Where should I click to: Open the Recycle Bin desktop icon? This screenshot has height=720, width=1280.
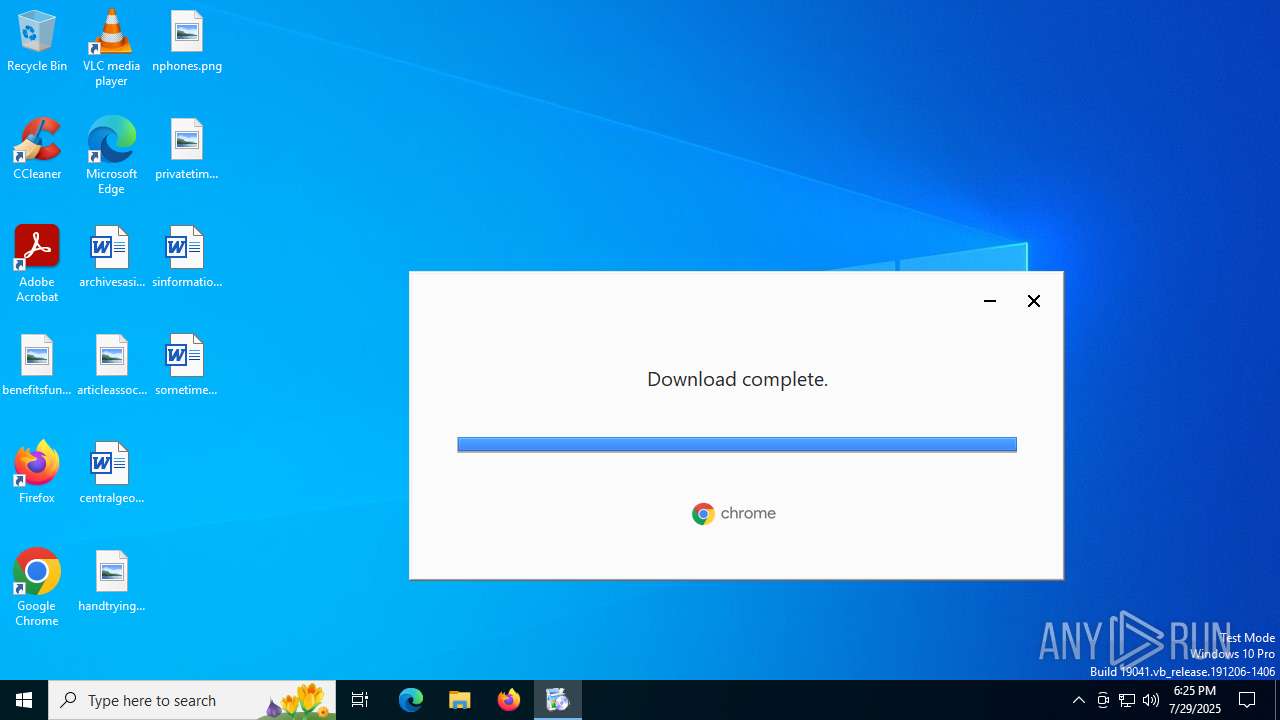[x=37, y=41]
